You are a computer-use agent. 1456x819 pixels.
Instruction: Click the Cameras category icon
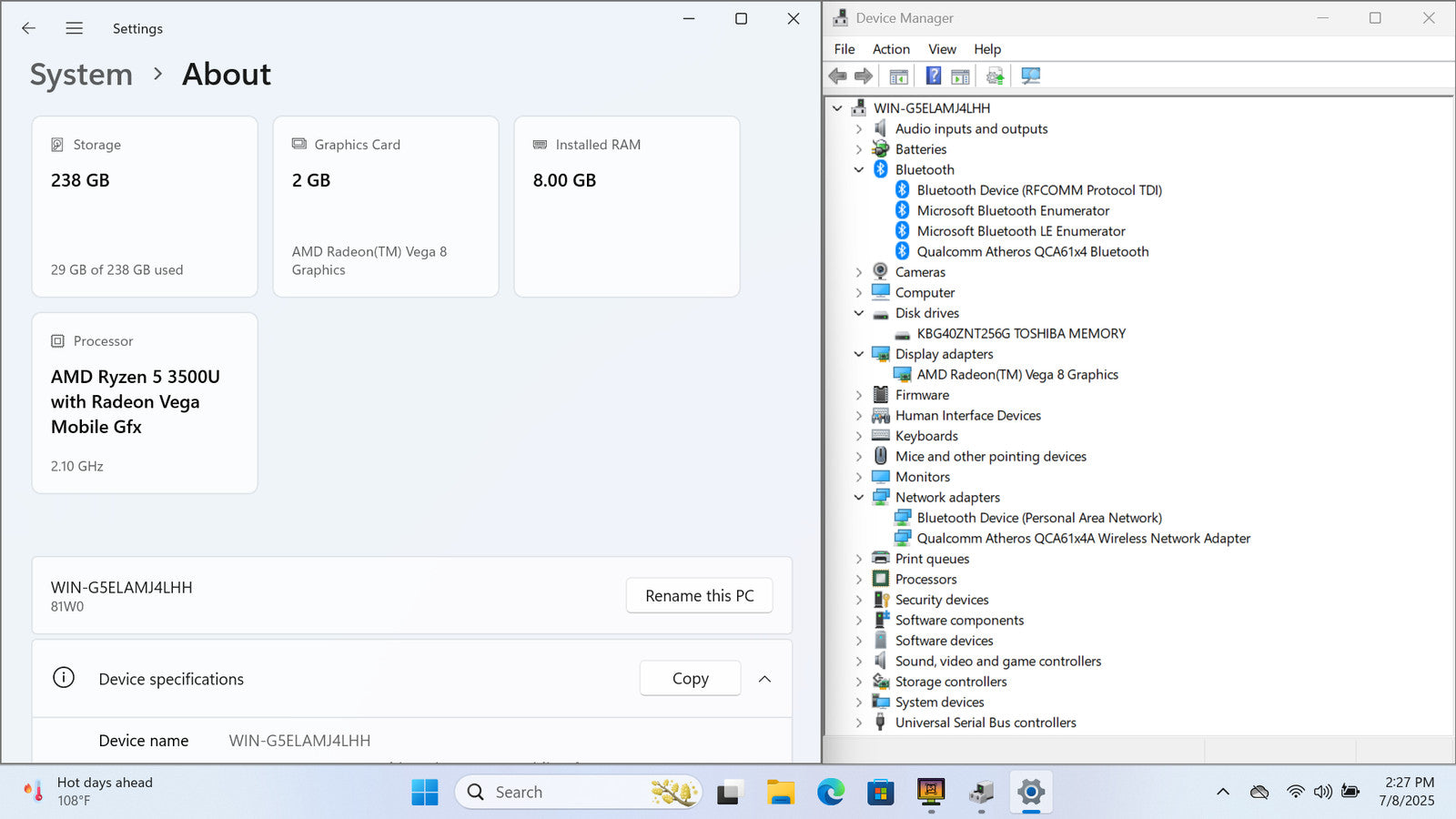pyautogui.click(x=880, y=271)
